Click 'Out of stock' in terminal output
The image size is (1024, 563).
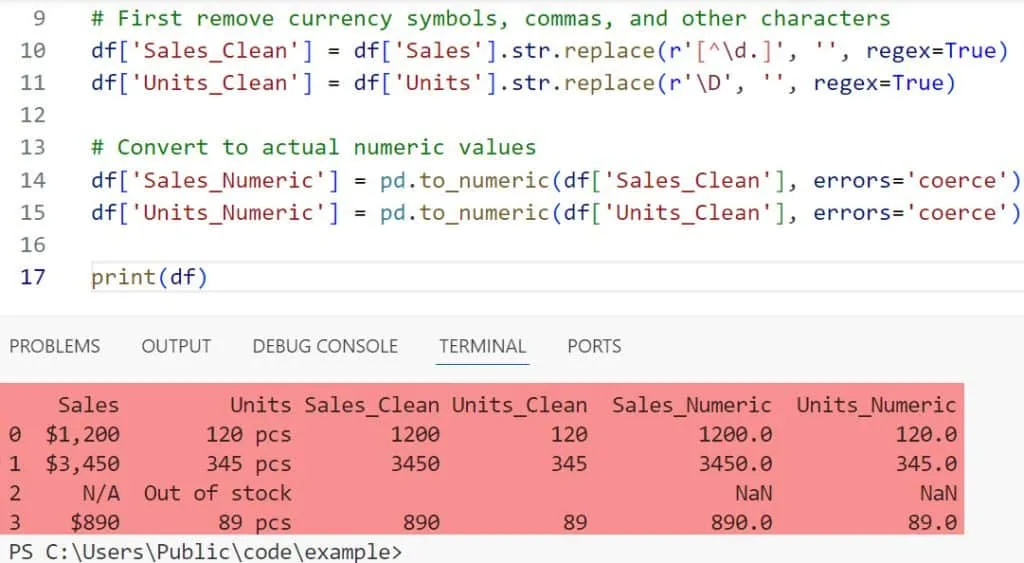click(217, 492)
